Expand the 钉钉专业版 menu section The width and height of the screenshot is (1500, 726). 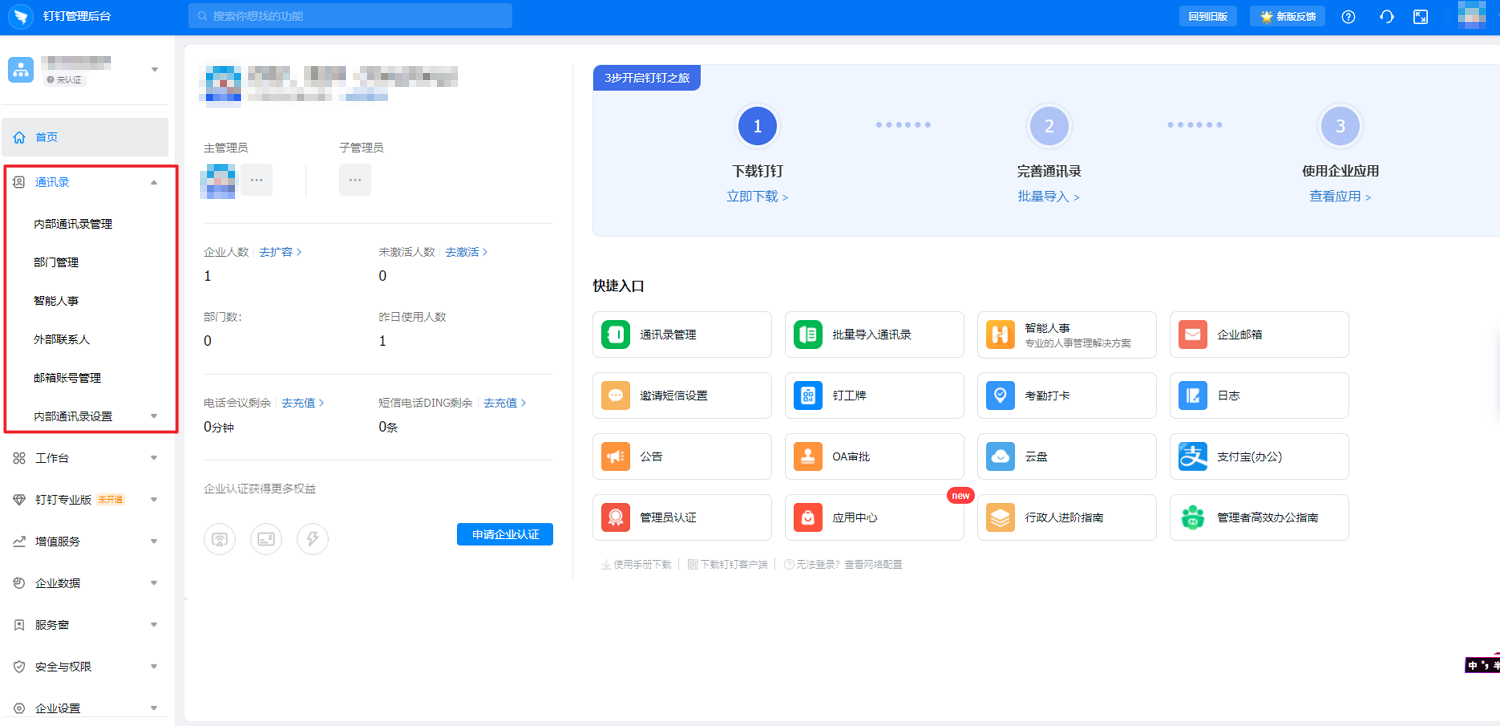154,500
